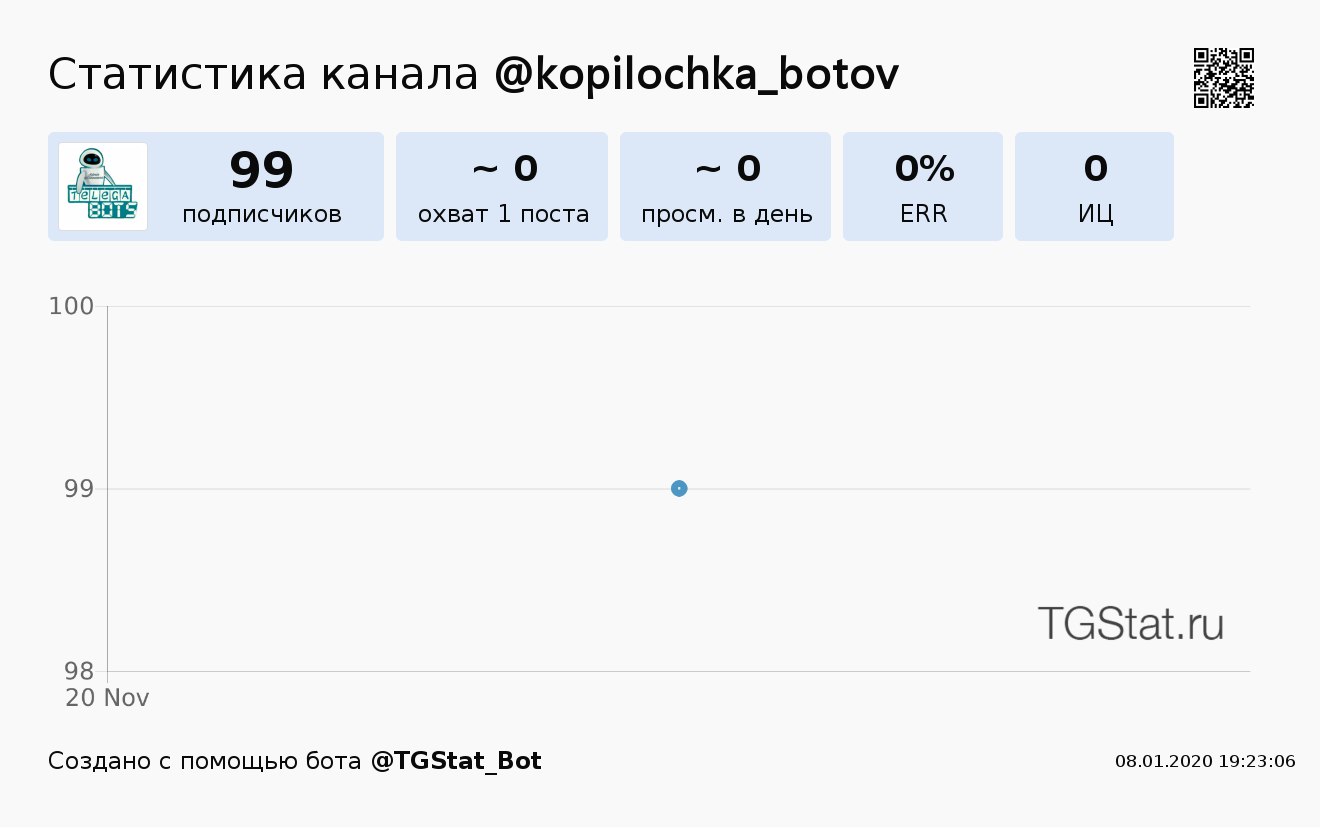
Task: Follow the @TGStat_Bot link
Action: [456, 761]
